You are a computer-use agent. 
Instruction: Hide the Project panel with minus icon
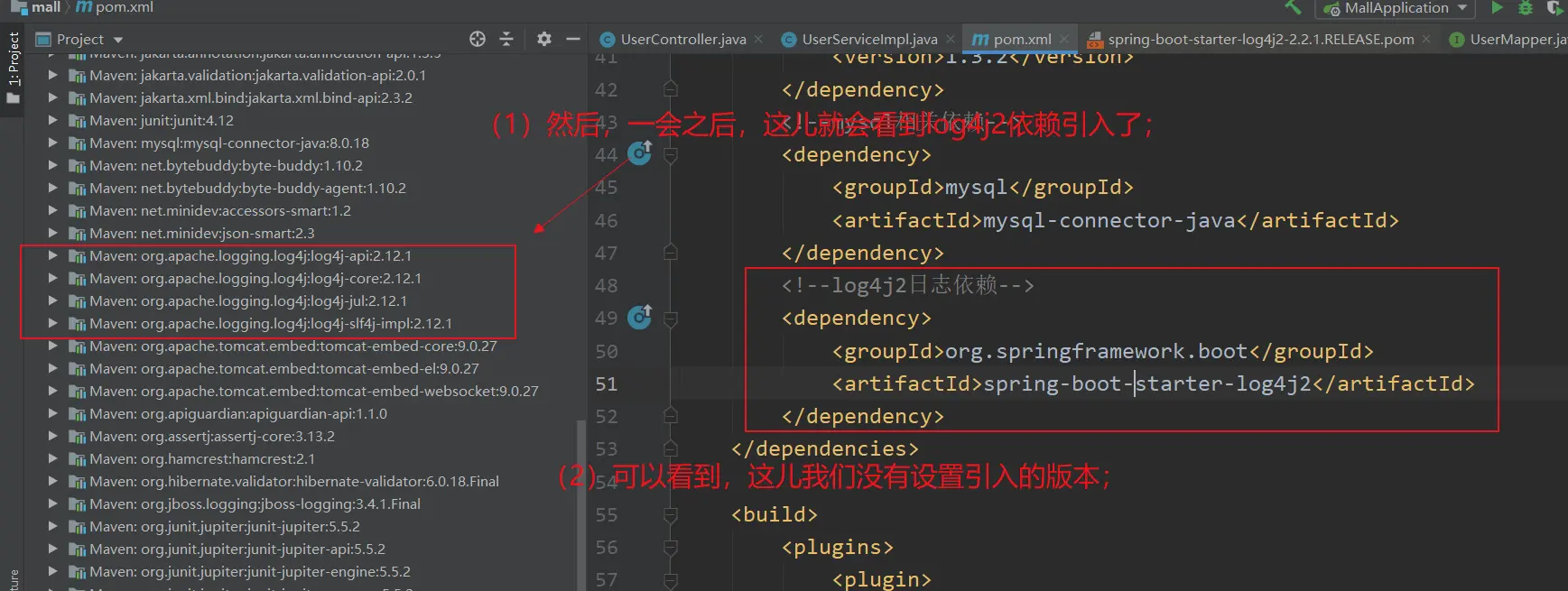tap(572, 39)
